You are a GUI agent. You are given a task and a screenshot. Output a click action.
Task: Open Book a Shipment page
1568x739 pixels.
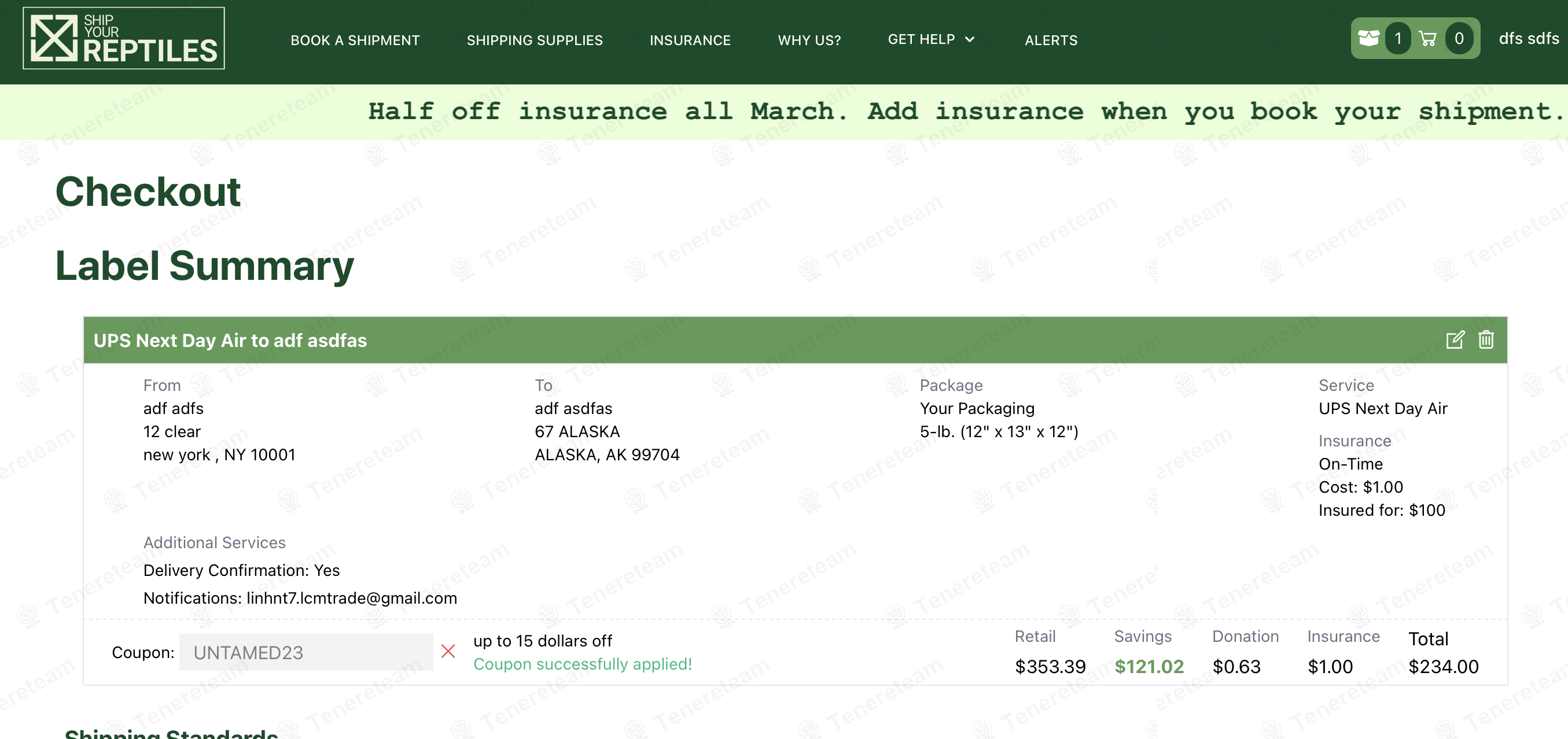pyautogui.click(x=355, y=40)
